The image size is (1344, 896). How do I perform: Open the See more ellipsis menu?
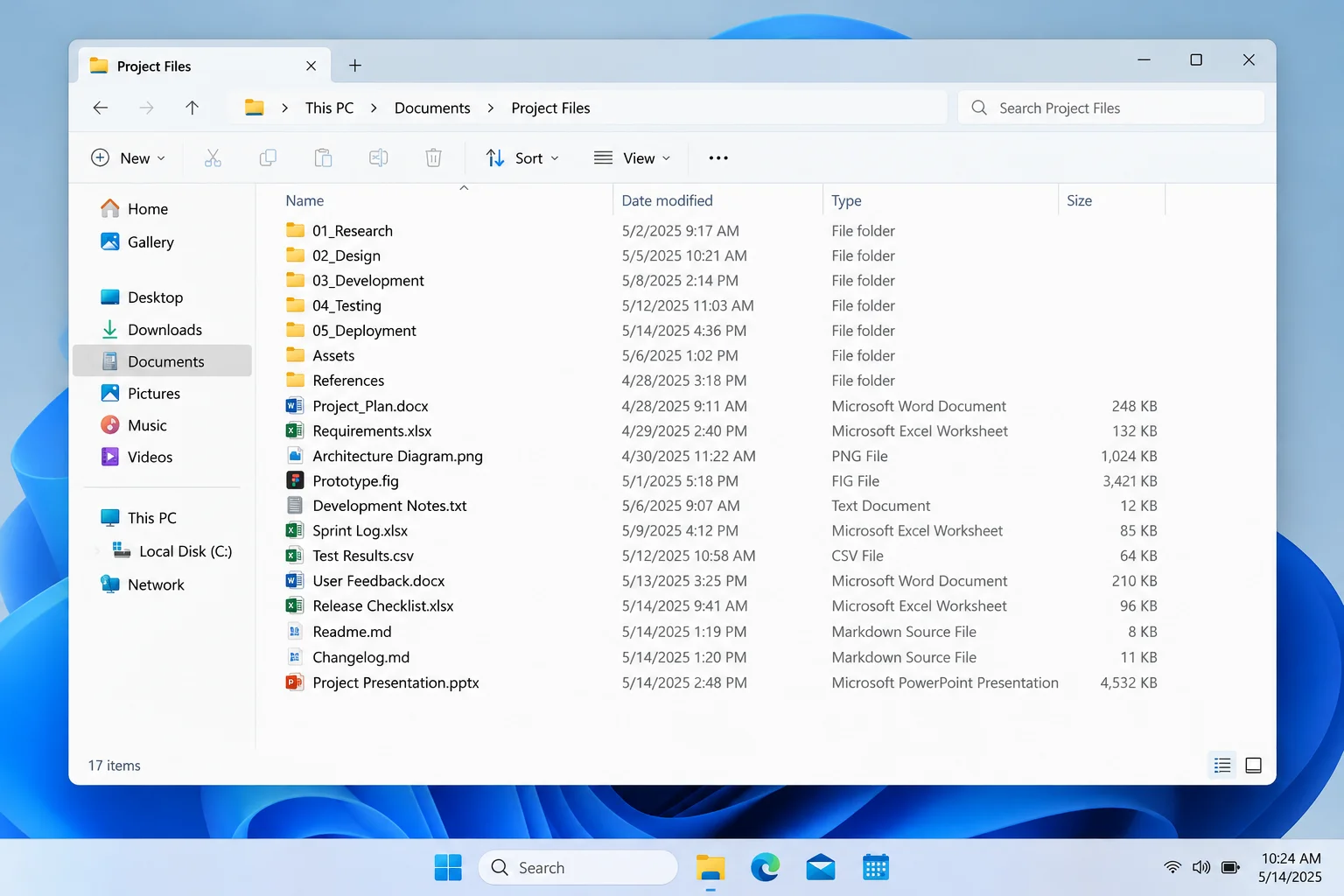point(718,157)
